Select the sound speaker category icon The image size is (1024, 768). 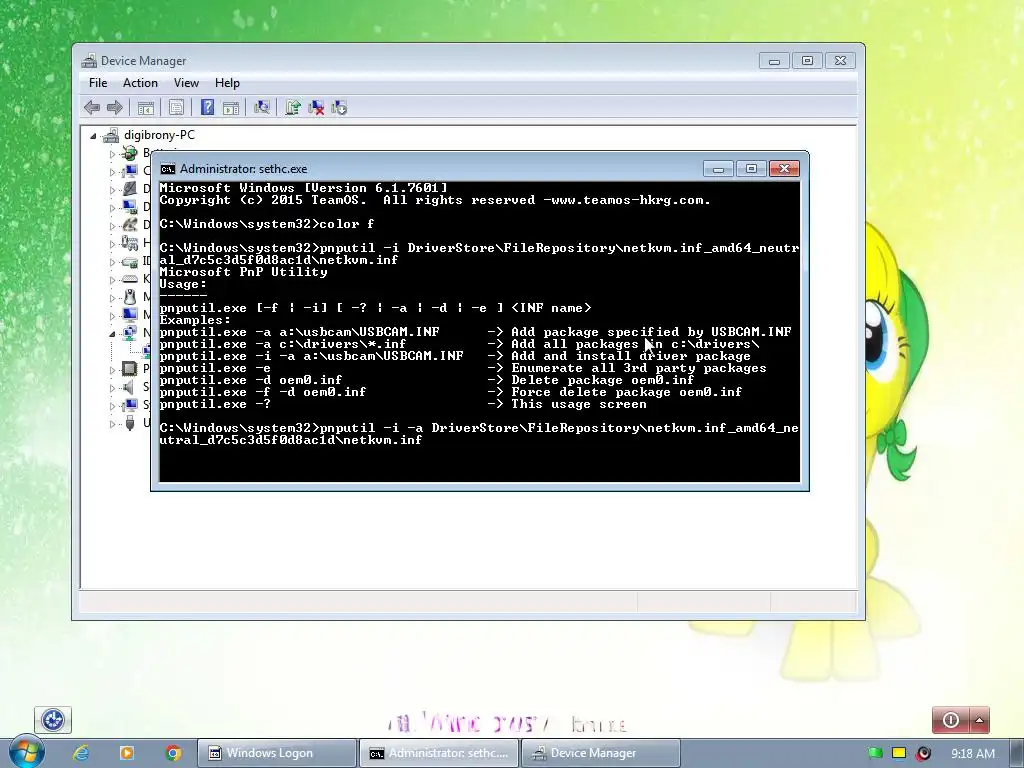[130, 387]
